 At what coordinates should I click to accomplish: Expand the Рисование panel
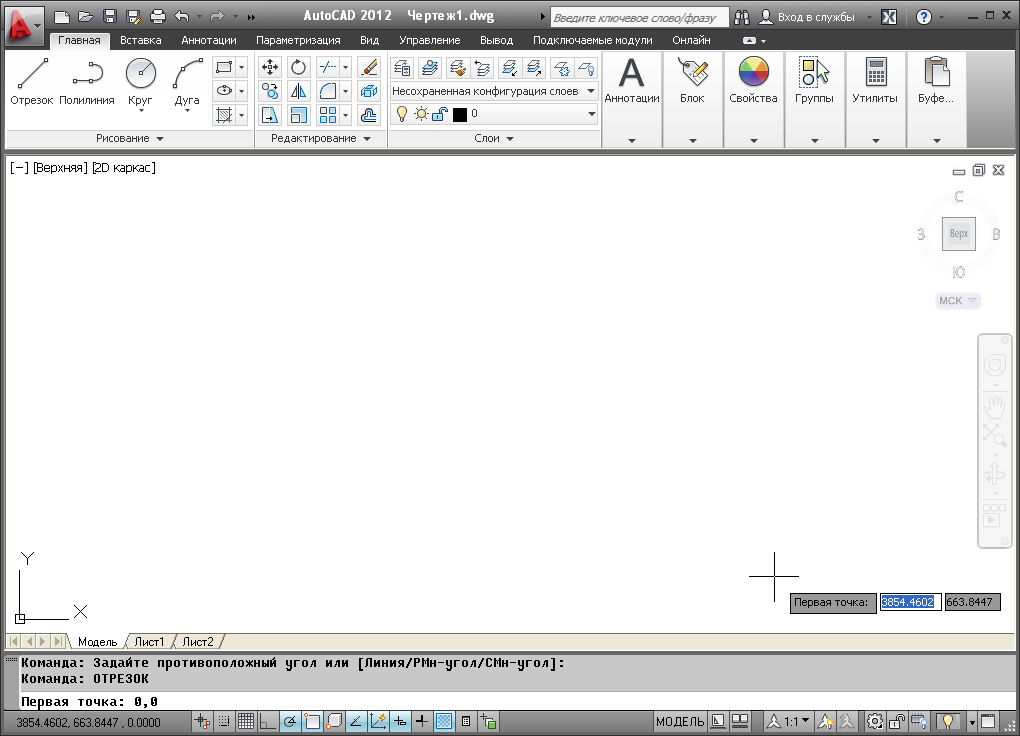(129, 138)
